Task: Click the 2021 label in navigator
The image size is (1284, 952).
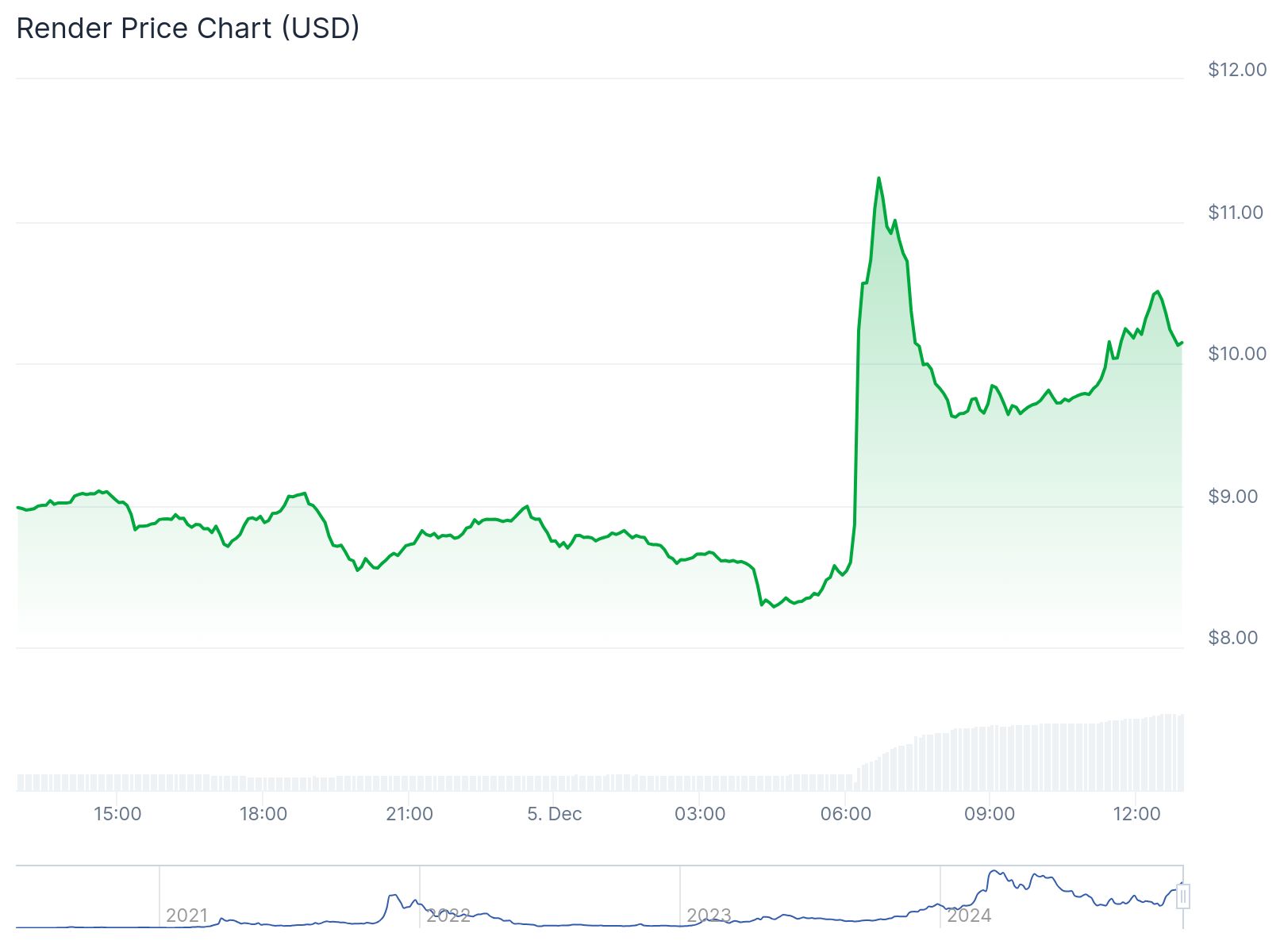Action: 186,916
